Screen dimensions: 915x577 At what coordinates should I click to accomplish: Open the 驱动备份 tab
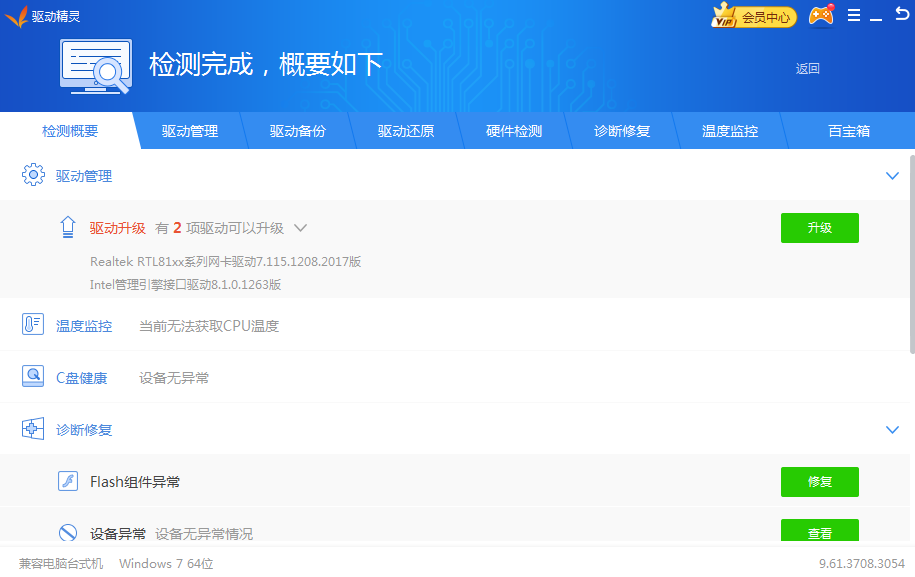coord(298,131)
